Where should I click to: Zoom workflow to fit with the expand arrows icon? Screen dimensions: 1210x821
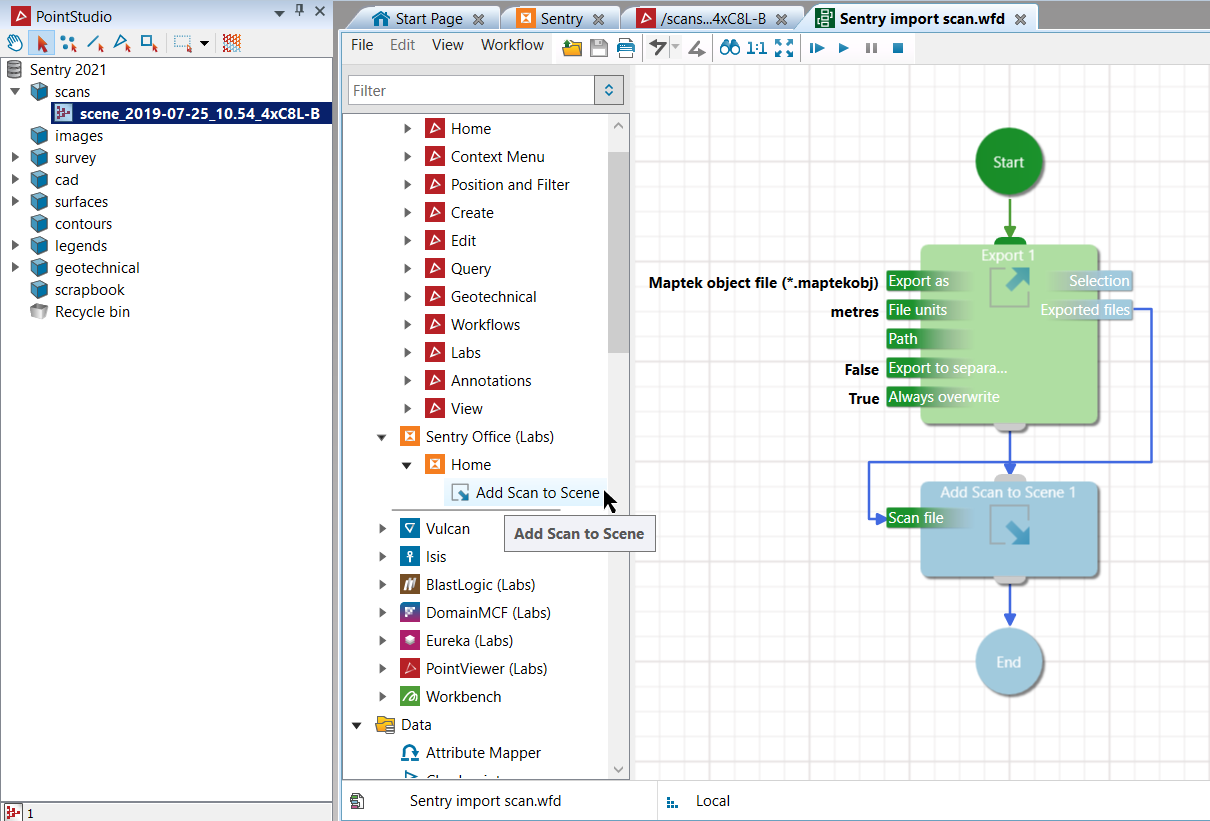click(x=784, y=47)
